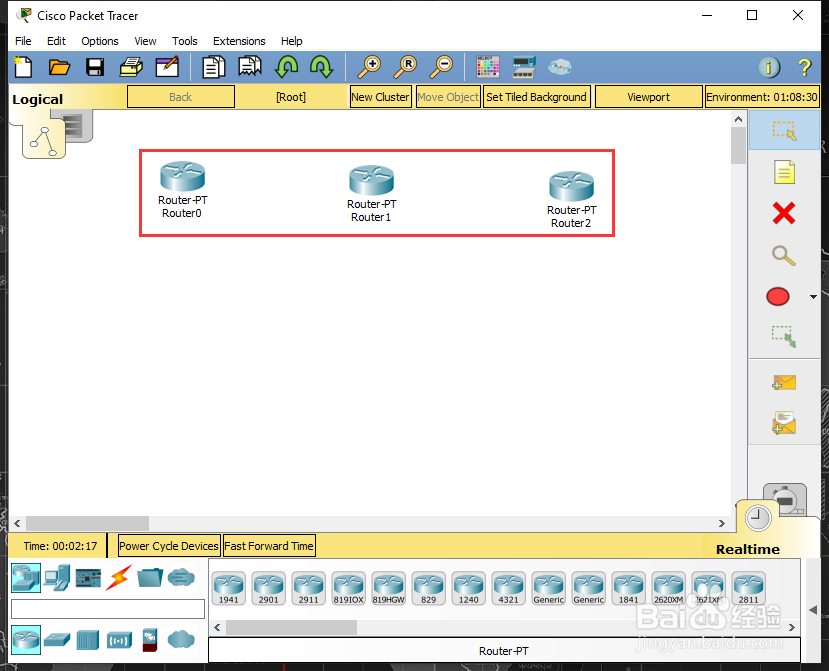Click the [Root] navigation button
This screenshot has height=671, width=829.
(291, 97)
